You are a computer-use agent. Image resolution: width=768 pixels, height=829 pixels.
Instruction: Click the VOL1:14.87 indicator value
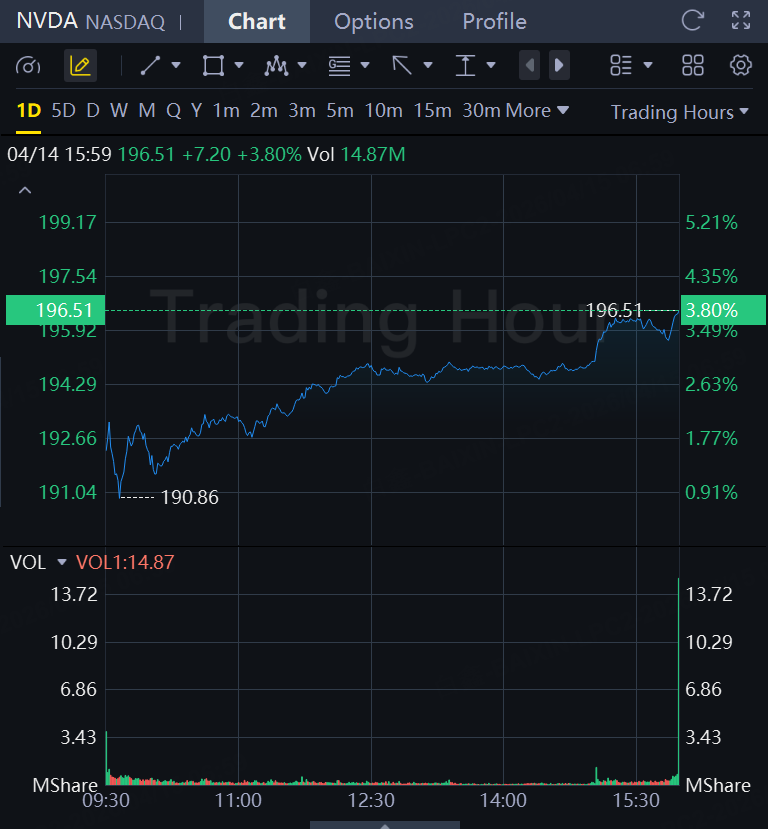tap(125, 562)
